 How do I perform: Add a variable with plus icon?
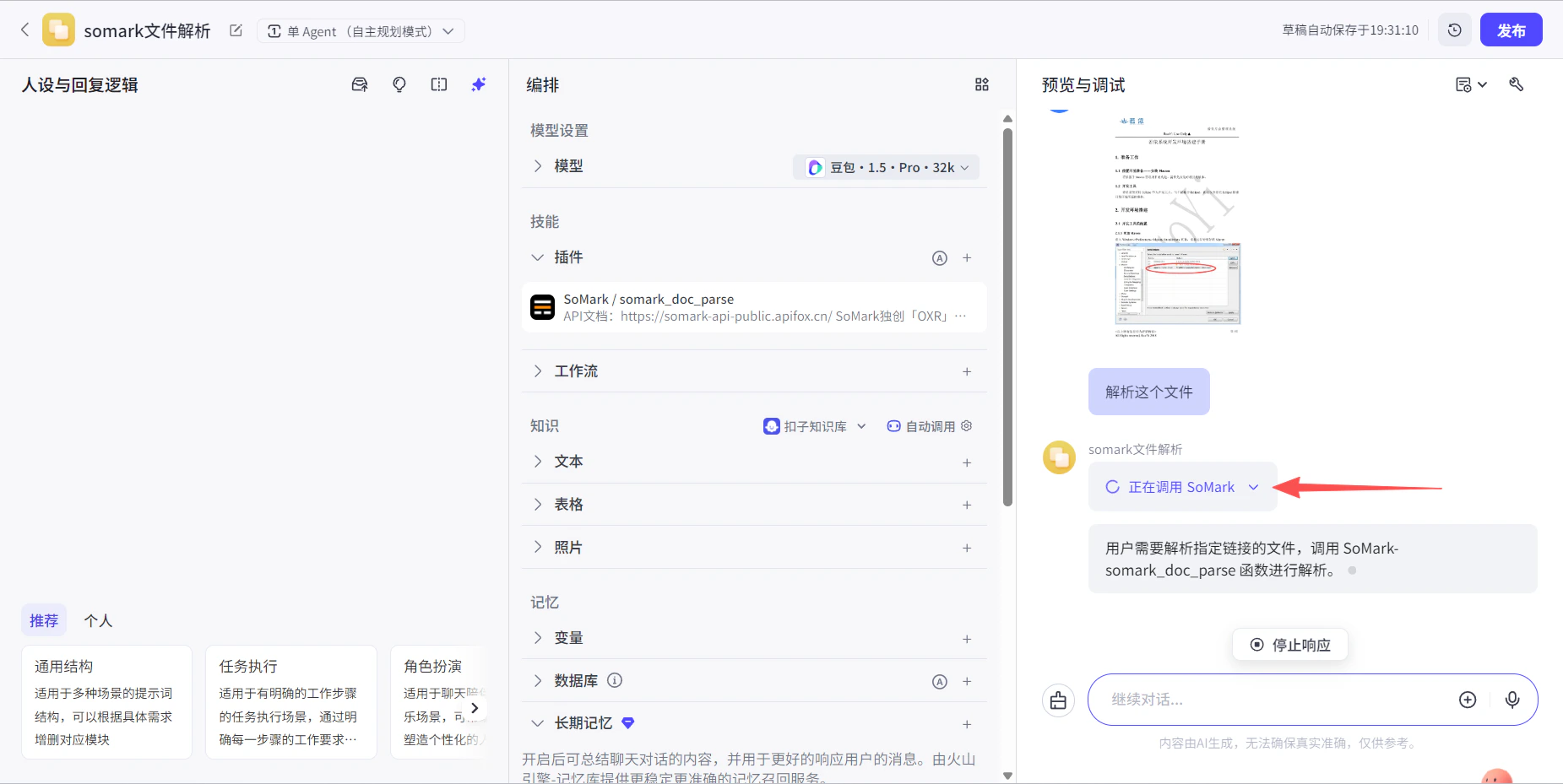(967, 639)
